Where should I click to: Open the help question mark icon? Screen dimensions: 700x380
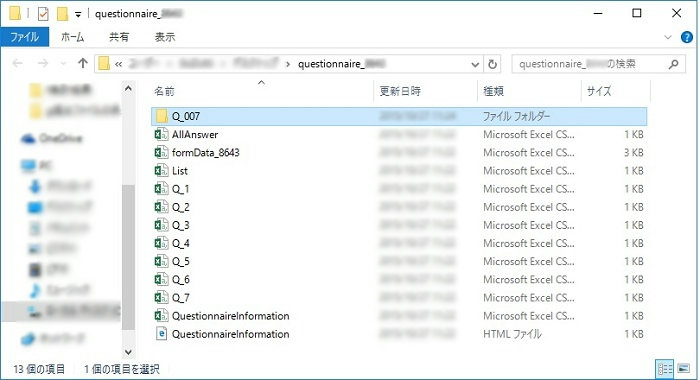[x=687, y=38]
